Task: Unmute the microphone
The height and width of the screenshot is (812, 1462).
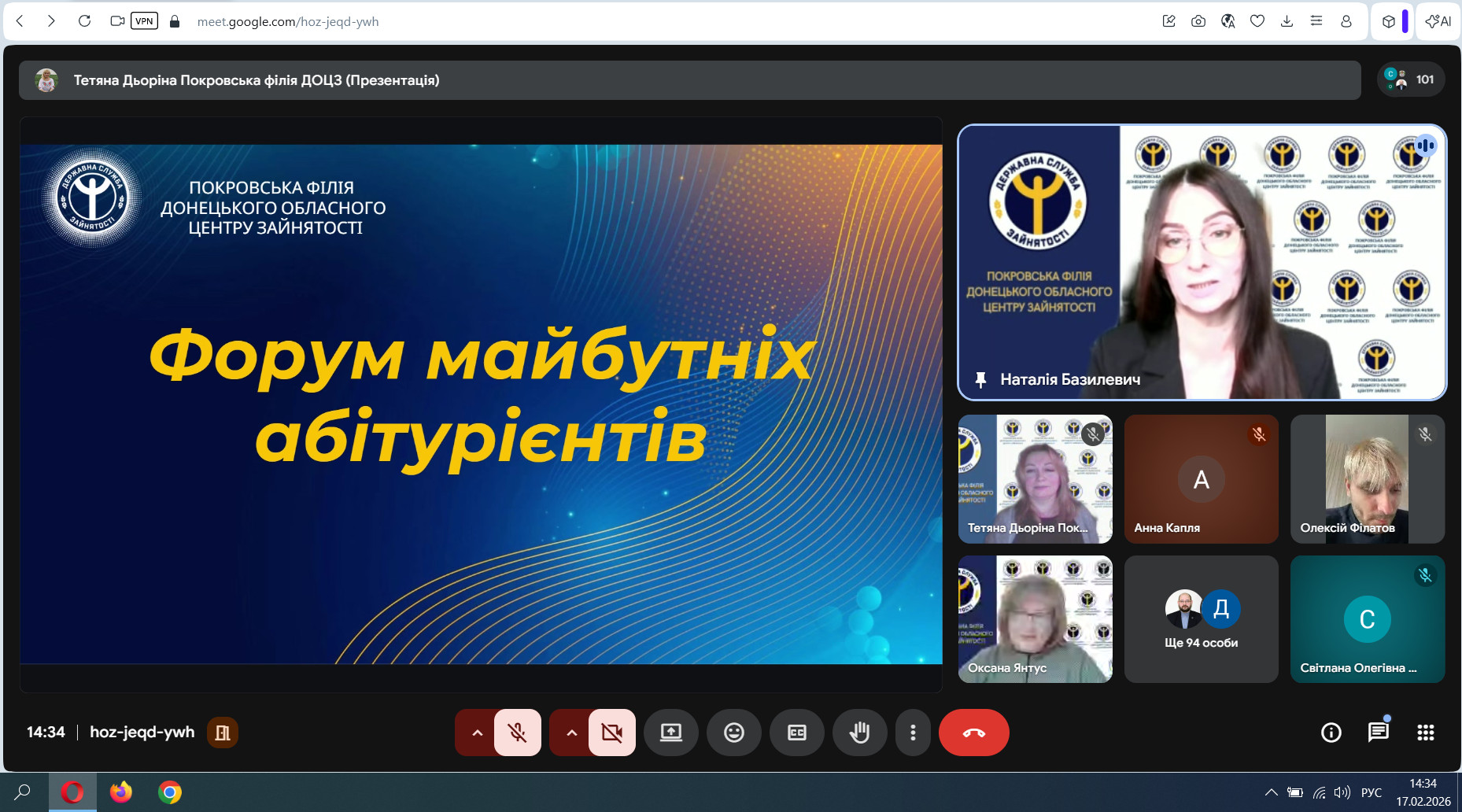Action: [x=517, y=733]
